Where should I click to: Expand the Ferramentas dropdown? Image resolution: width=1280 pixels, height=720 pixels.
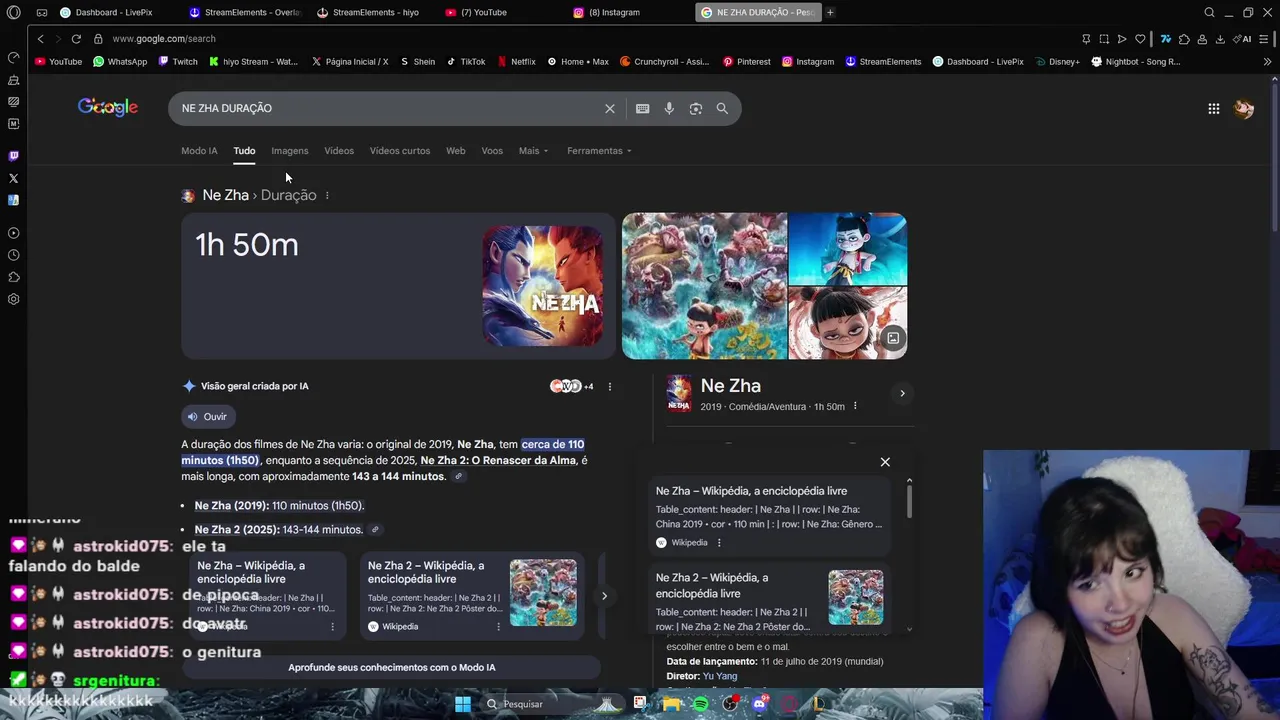pyautogui.click(x=600, y=151)
